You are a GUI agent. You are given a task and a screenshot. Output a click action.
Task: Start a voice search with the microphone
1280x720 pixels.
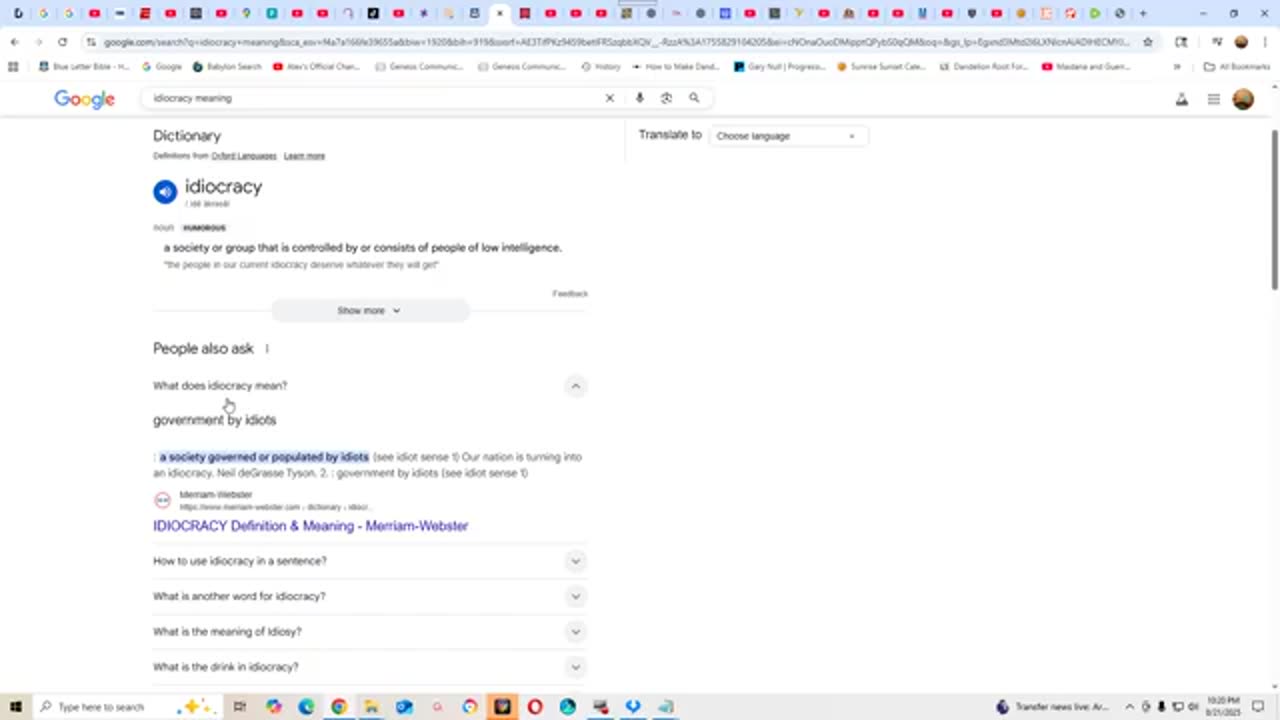point(639,98)
